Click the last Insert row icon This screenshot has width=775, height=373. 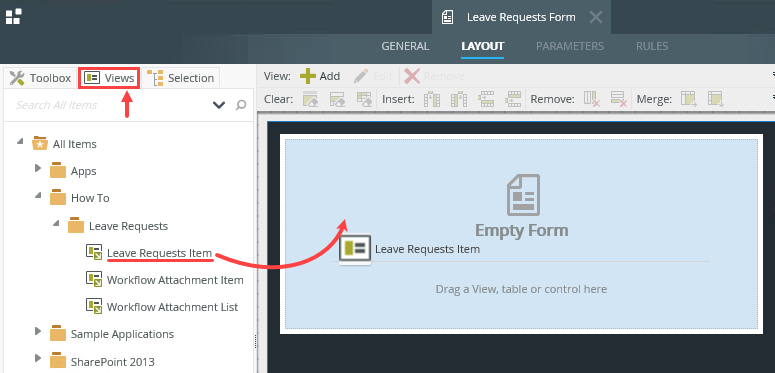pyautogui.click(x=514, y=99)
